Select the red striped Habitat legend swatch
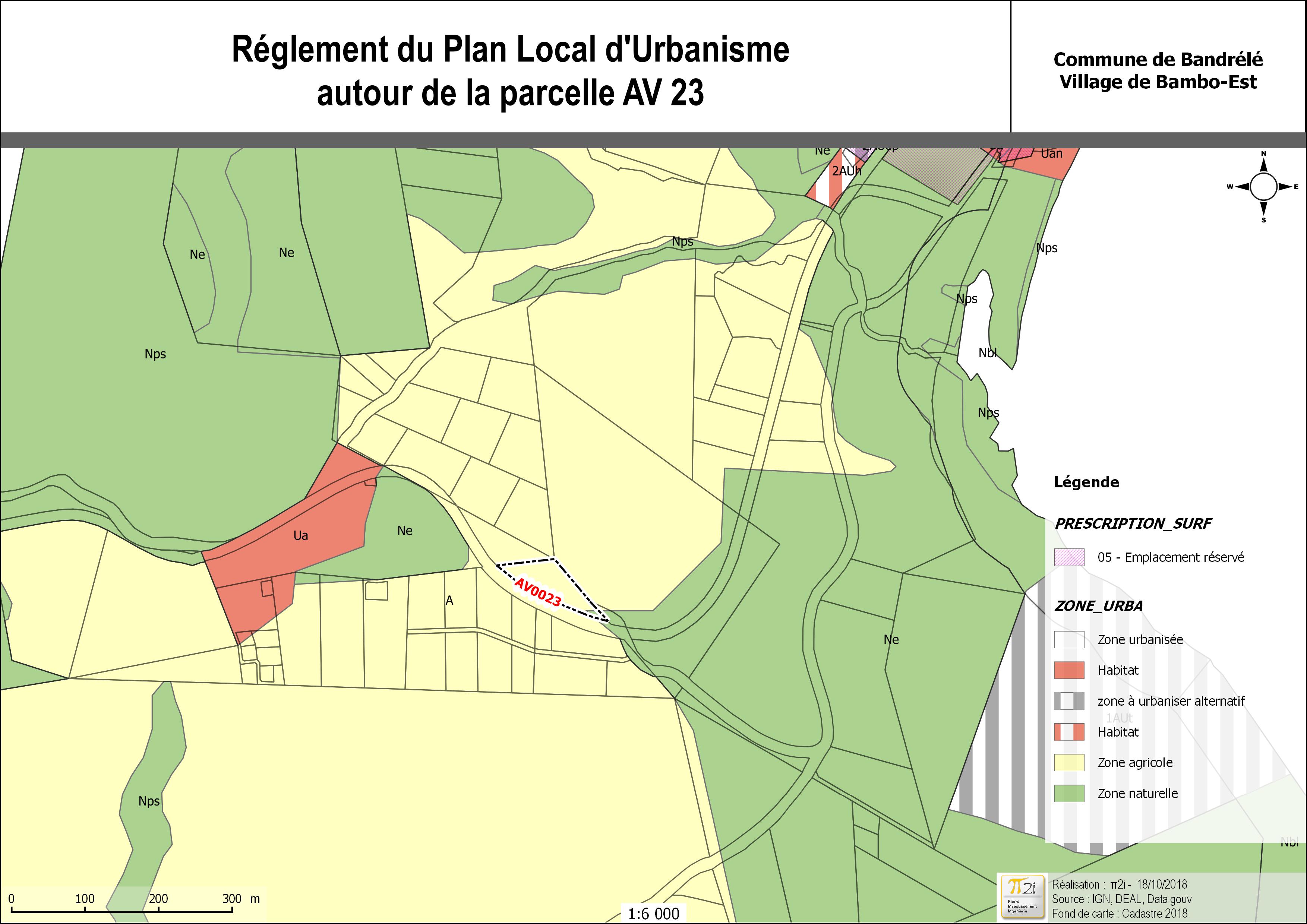 [x=1068, y=732]
